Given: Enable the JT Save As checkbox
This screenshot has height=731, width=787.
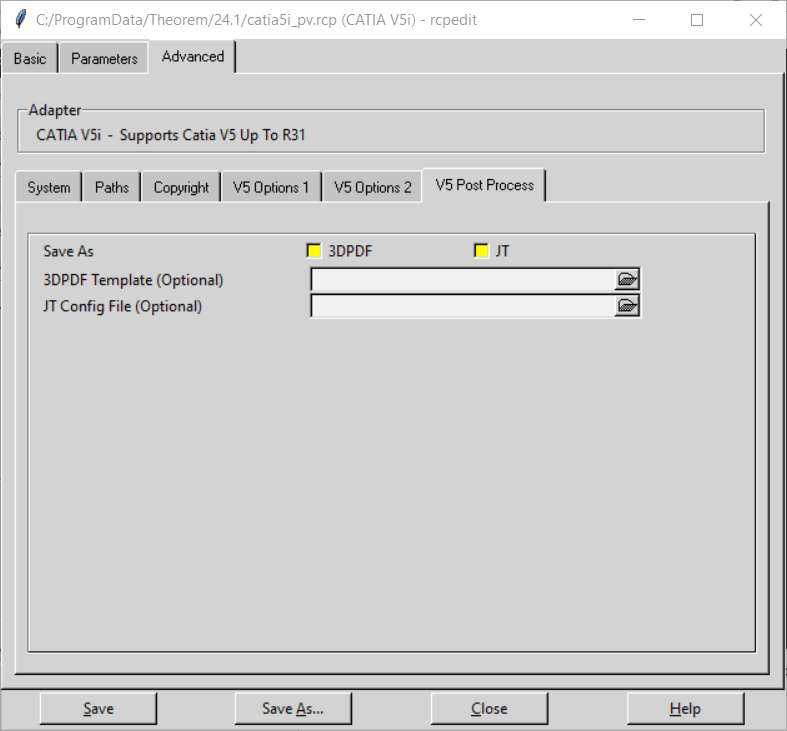Looking at the screenshot, I should pyautogui.click(x=481, y=251).
